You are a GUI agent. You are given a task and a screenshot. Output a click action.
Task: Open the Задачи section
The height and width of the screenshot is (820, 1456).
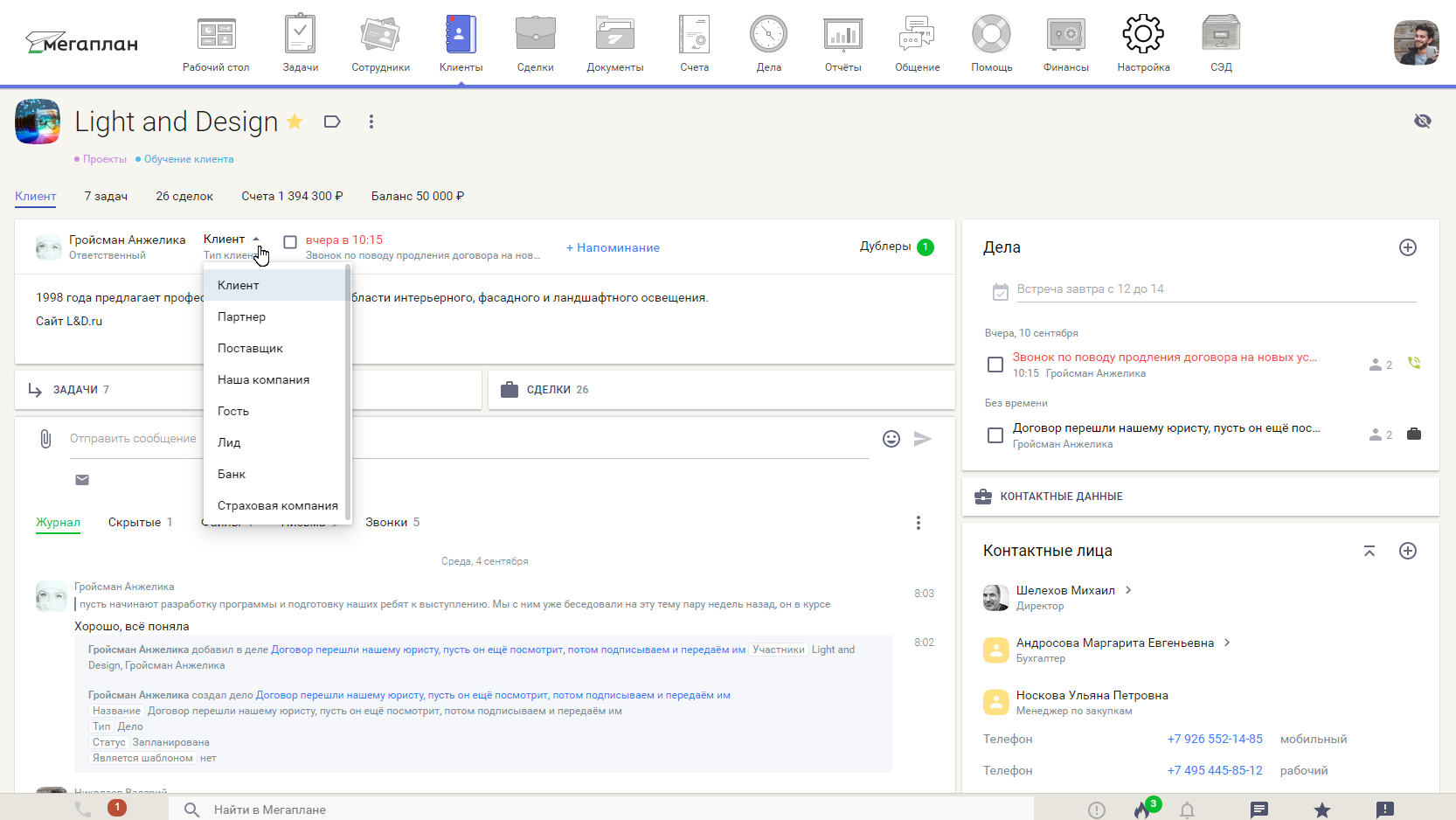tap(300, 44)
